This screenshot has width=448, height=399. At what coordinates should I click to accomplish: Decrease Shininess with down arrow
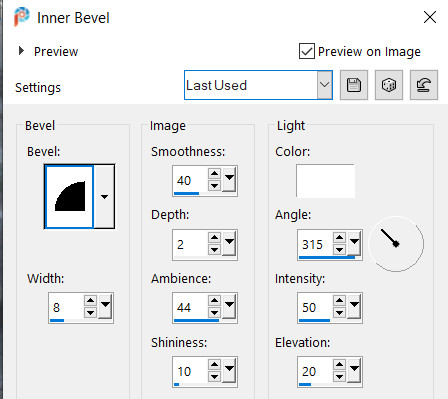[214, 377]
